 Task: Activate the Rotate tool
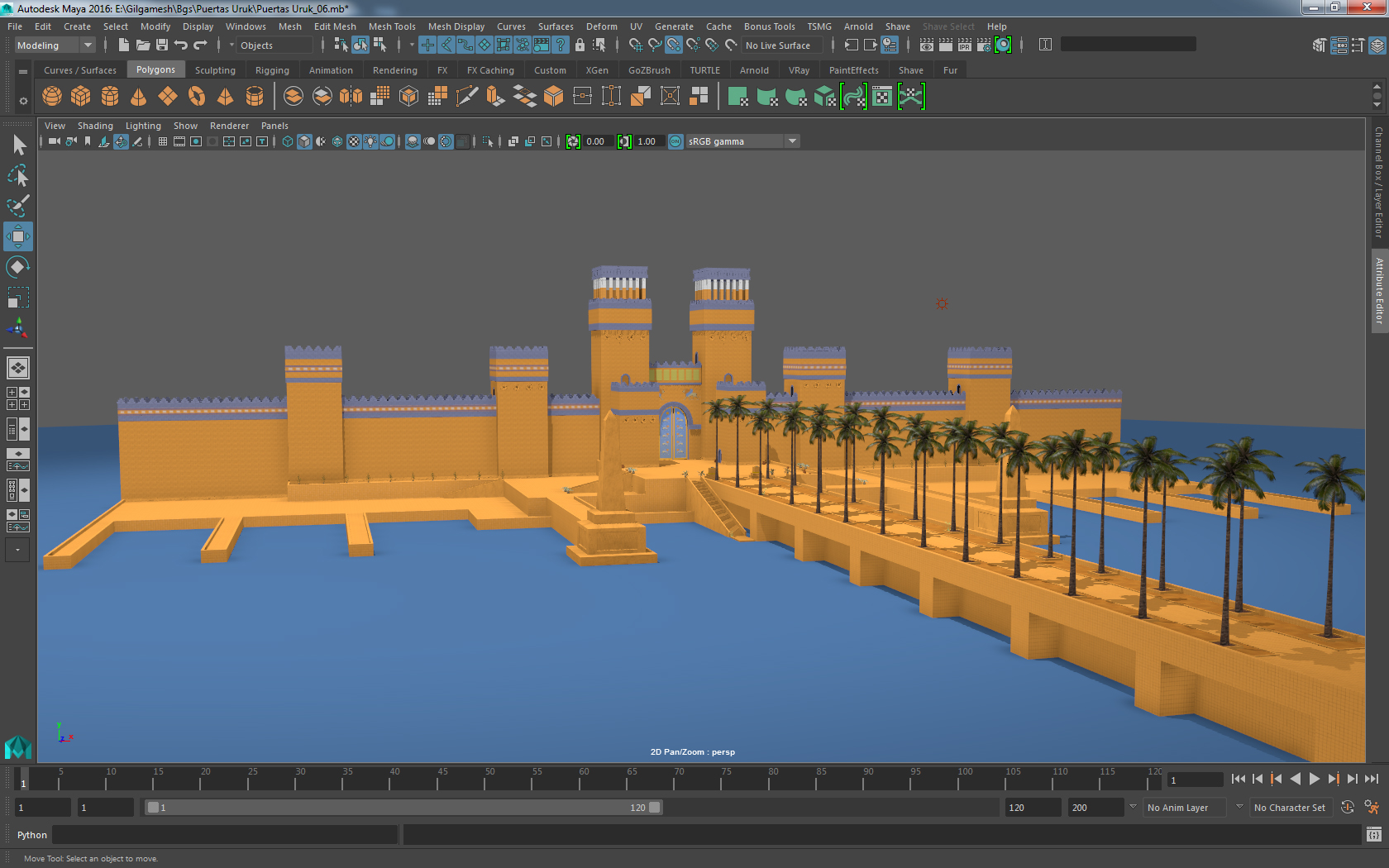(x=17, y=267)
